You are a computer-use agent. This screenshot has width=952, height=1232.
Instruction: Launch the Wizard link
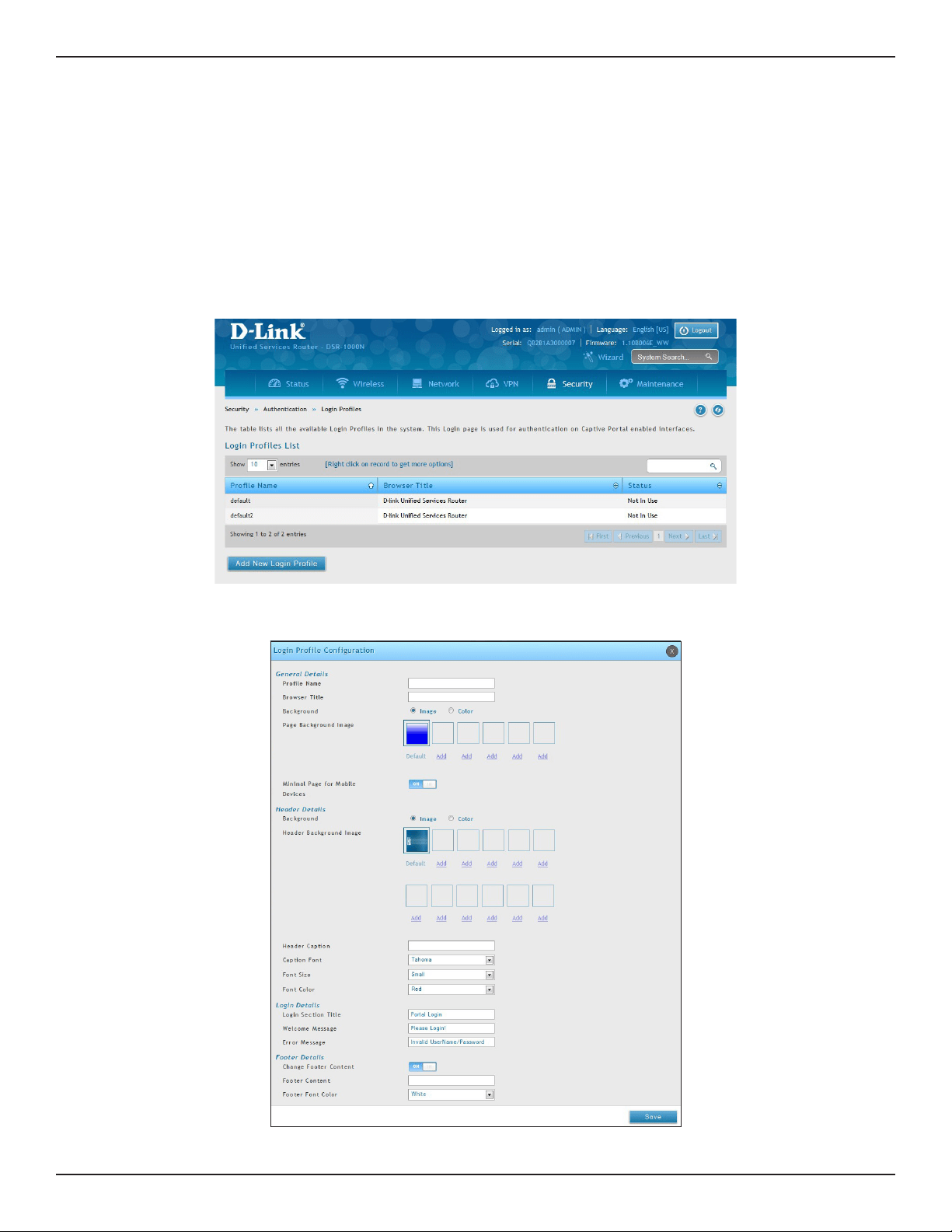[604, 357]
